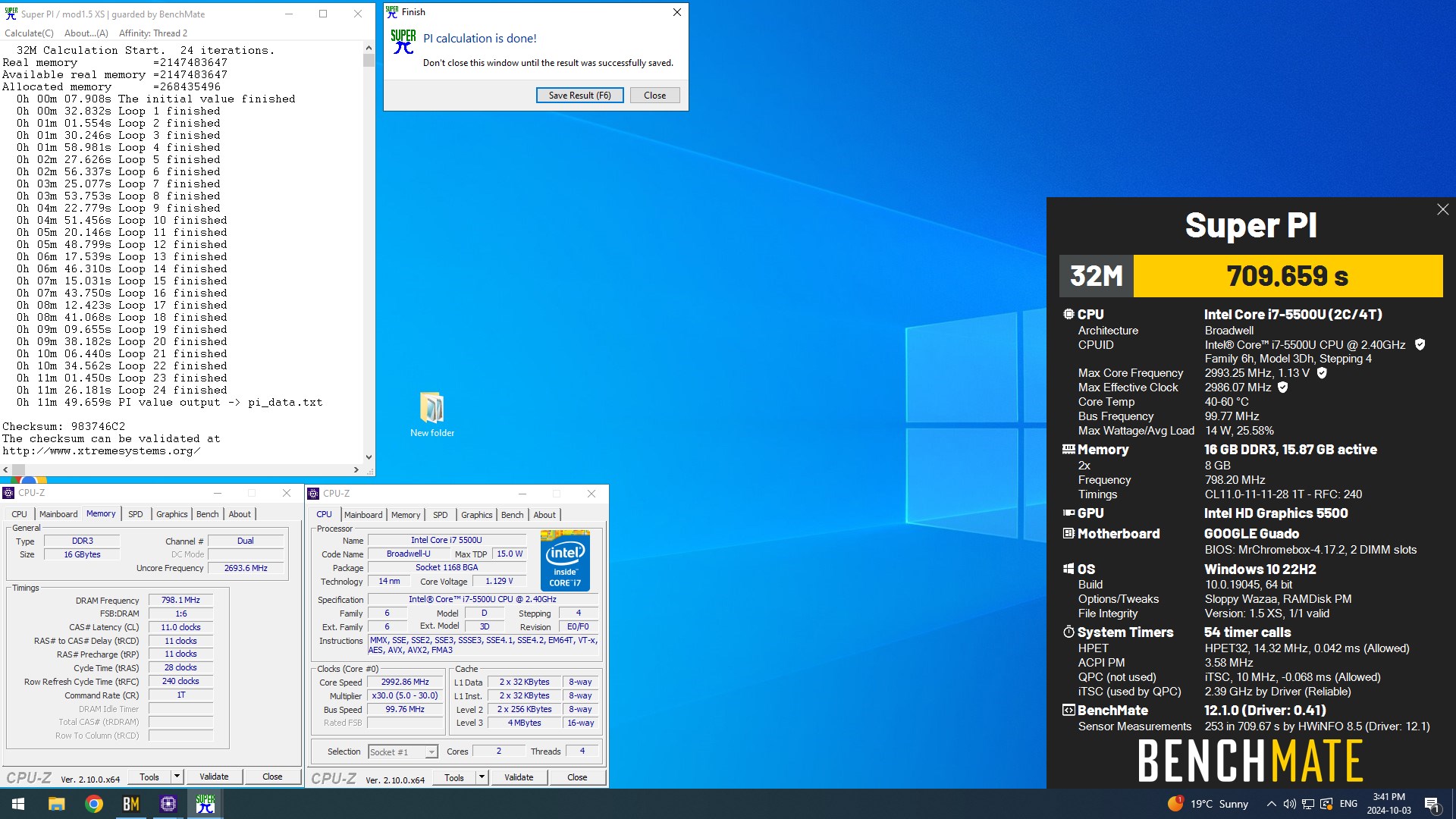Click CAS# Latency 11.0 clocks value

pos(180,627)
